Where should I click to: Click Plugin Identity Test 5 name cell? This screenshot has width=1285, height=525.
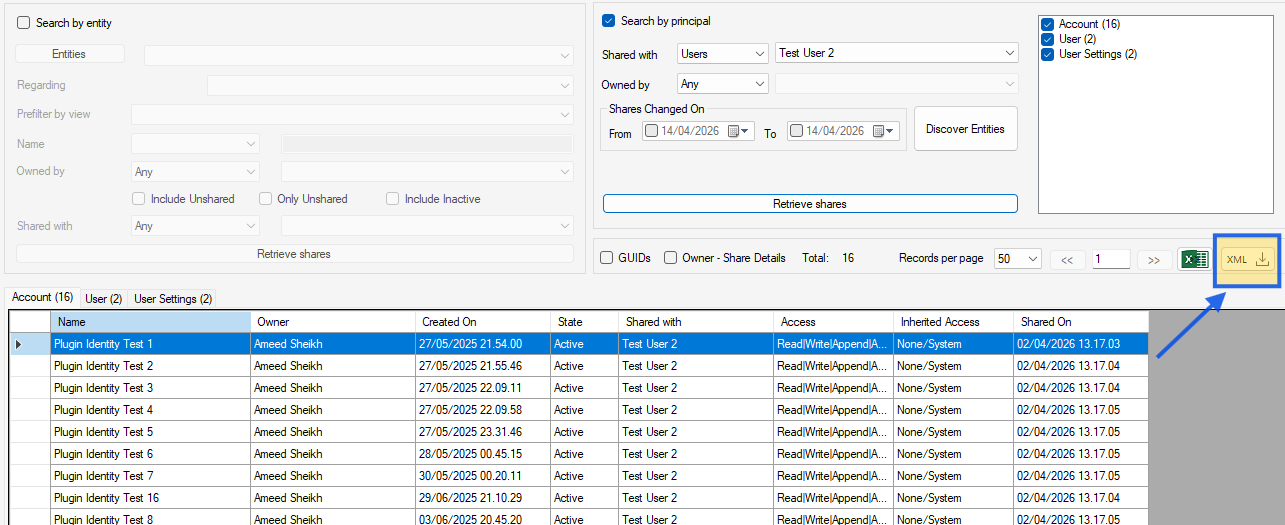[151, 432]
